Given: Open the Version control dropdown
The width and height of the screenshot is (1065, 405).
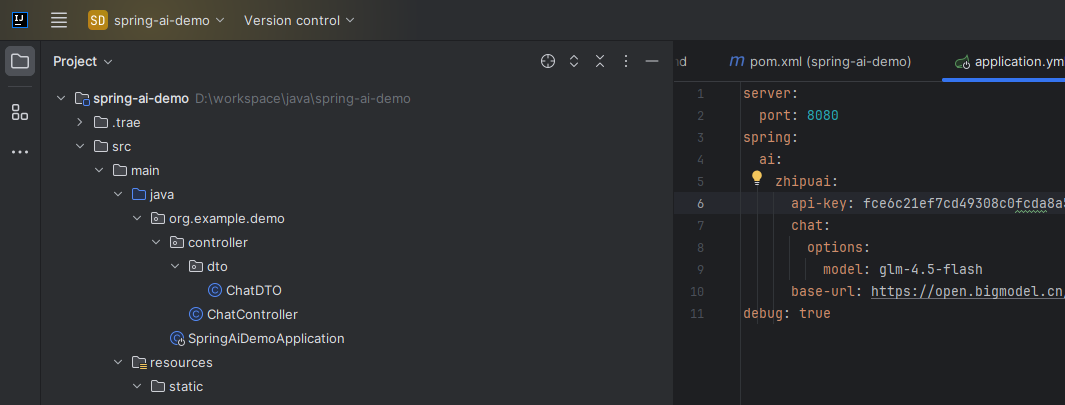Looking at the screenshot, I should 299,20.
